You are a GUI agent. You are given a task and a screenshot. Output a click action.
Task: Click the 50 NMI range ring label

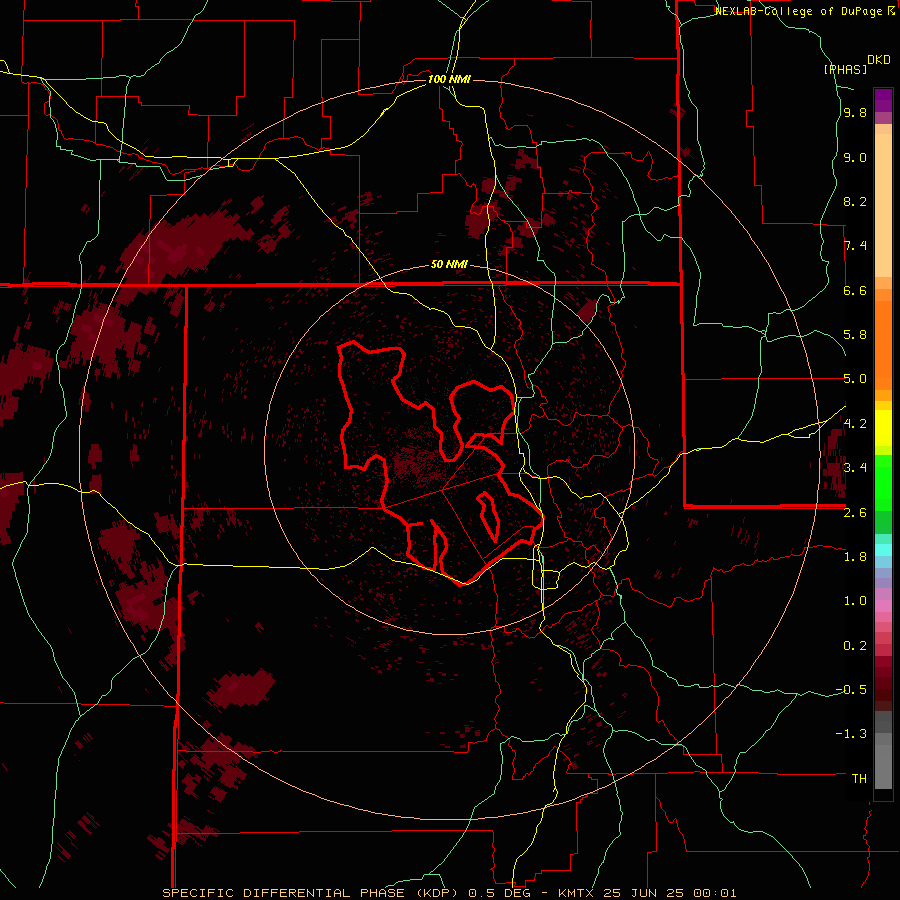449,264
